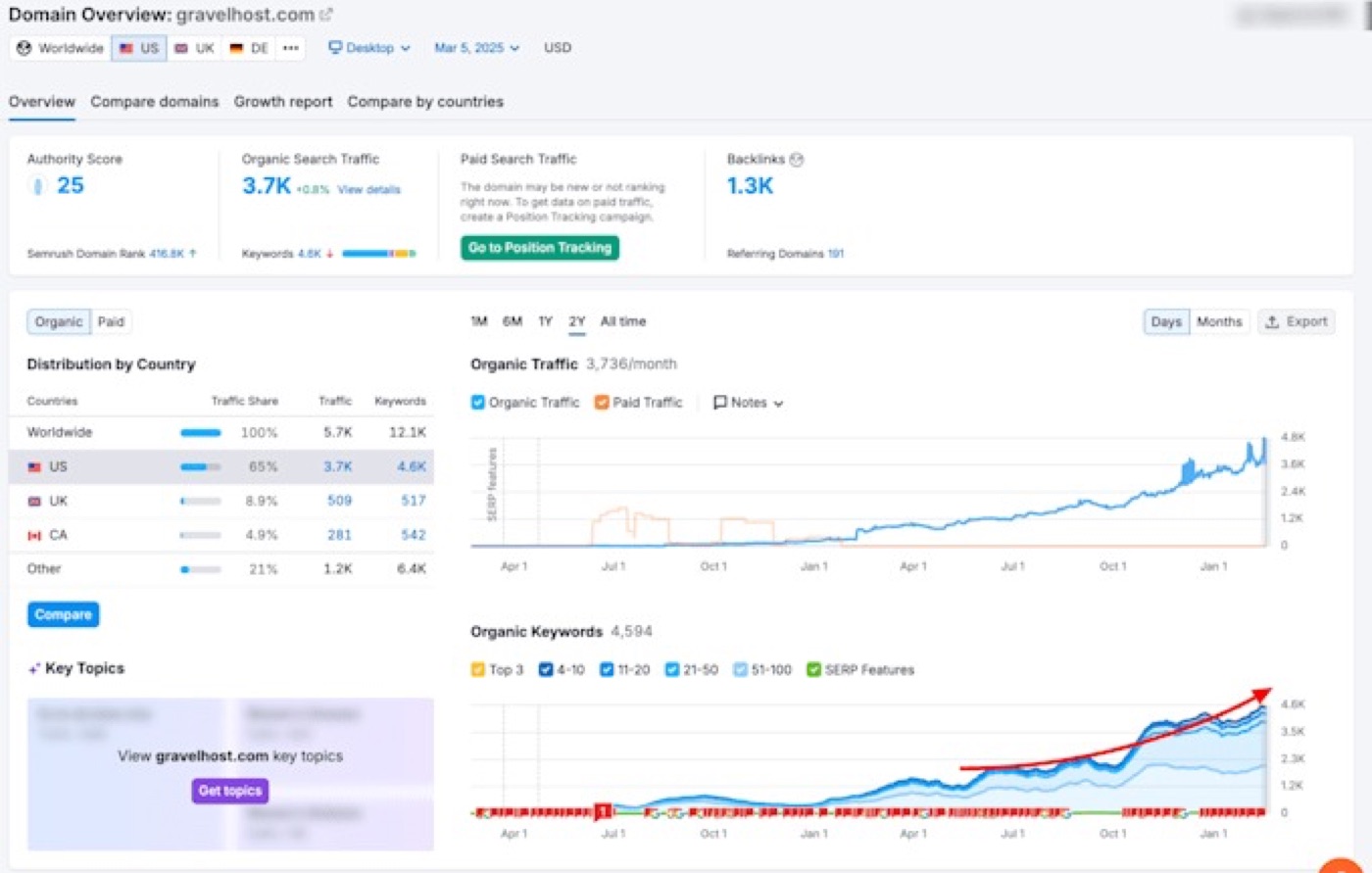Click the blue Compare button
This screenshot has width=1372, height=873.
[x=63, y=615]
